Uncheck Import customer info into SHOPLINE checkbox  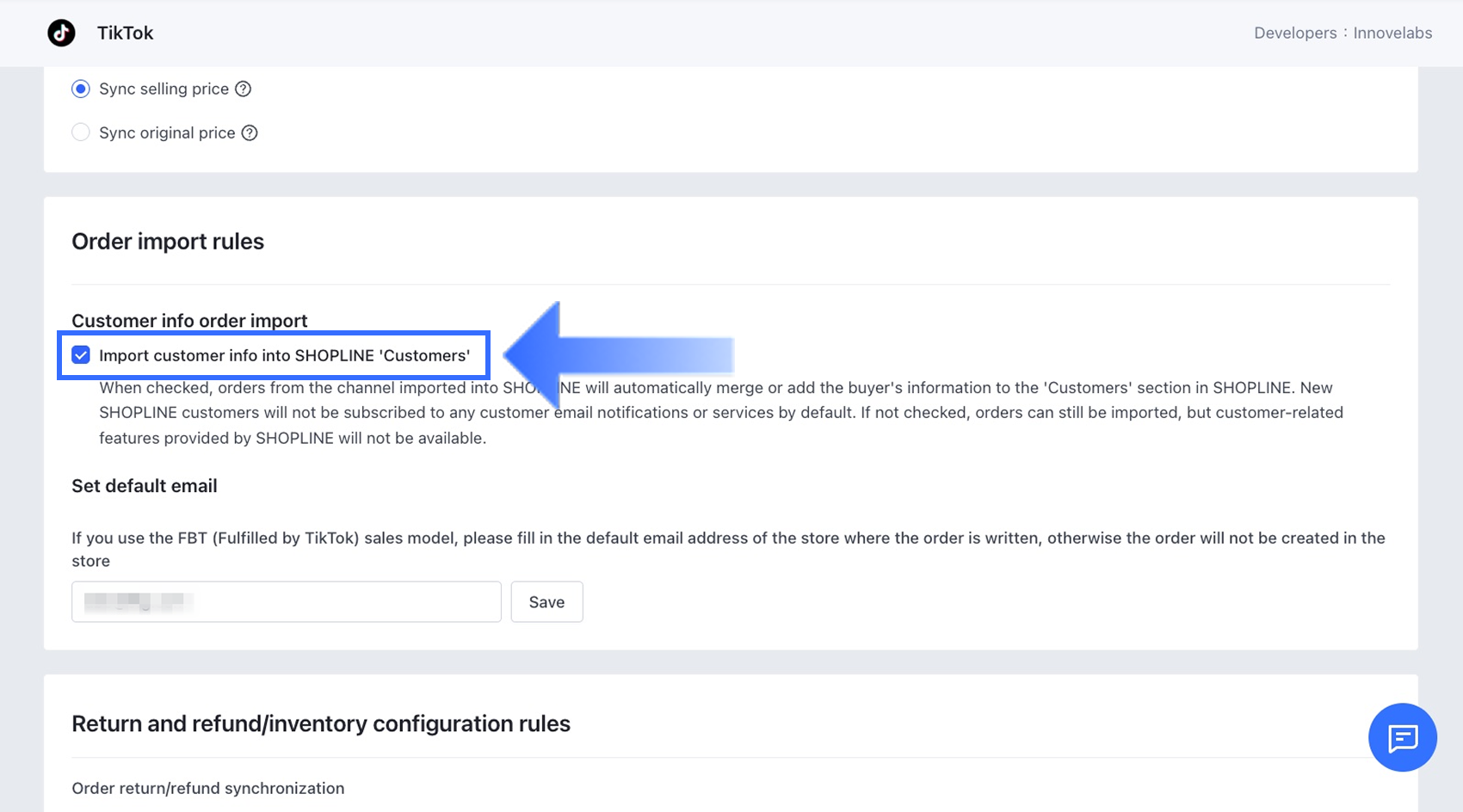pos(81,355)
